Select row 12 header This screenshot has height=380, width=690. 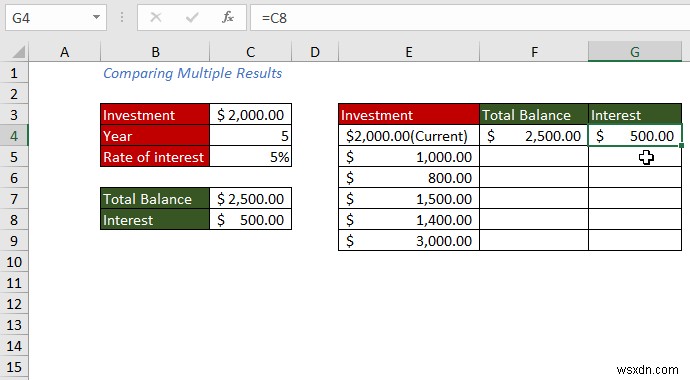coord(14,304)
